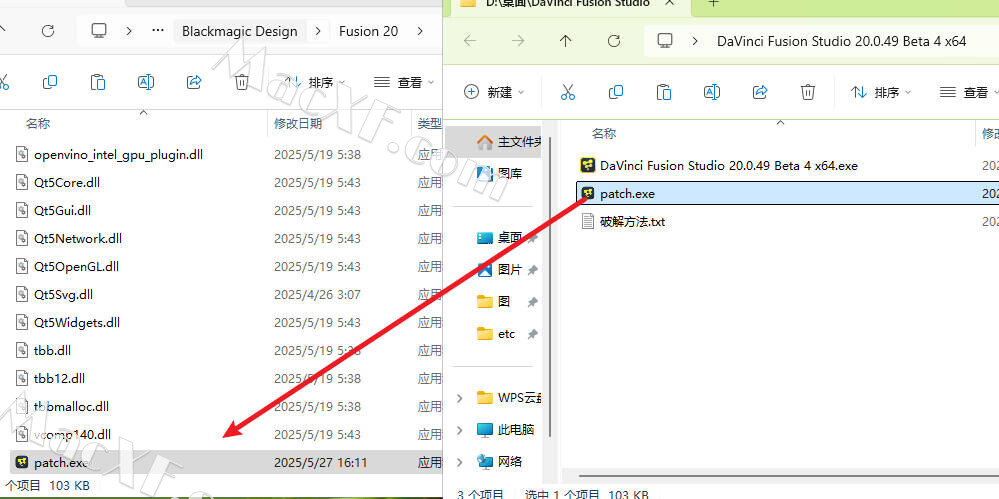999x499 pixels.
Task: Open the collapsed path ellipsis in left window
Action: click(158, 31)
